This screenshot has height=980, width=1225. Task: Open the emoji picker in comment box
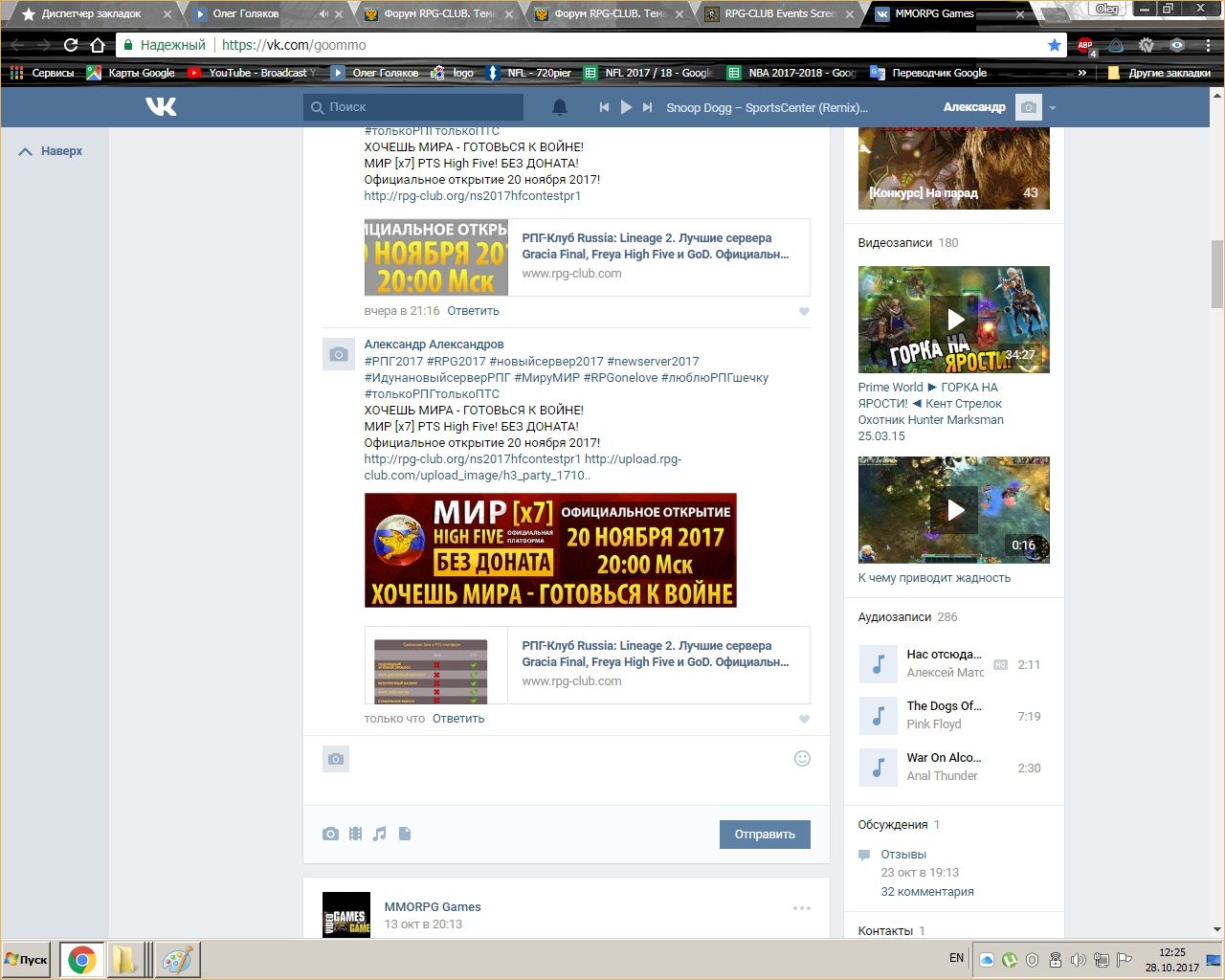click(x=802, y=759)
